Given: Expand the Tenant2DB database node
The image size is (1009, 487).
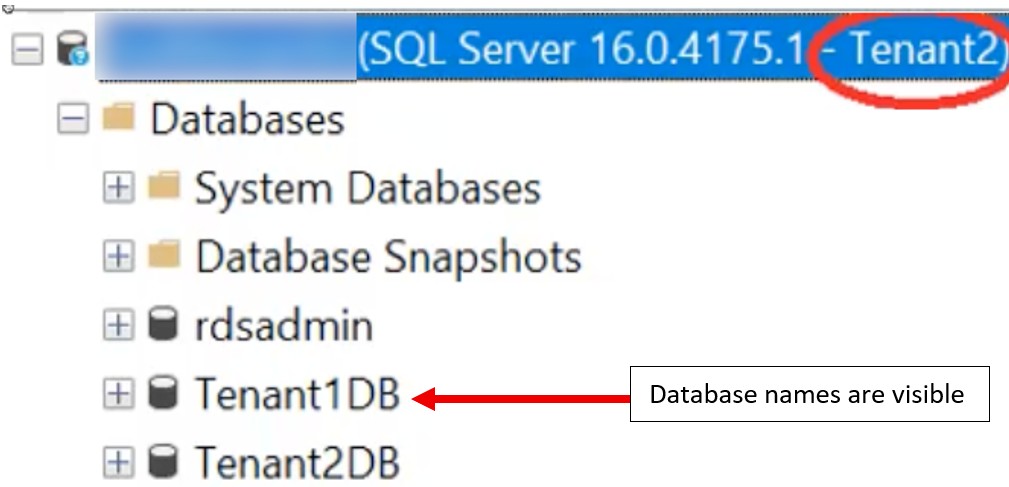Looking at the screenshot, I should coord(119,462).
